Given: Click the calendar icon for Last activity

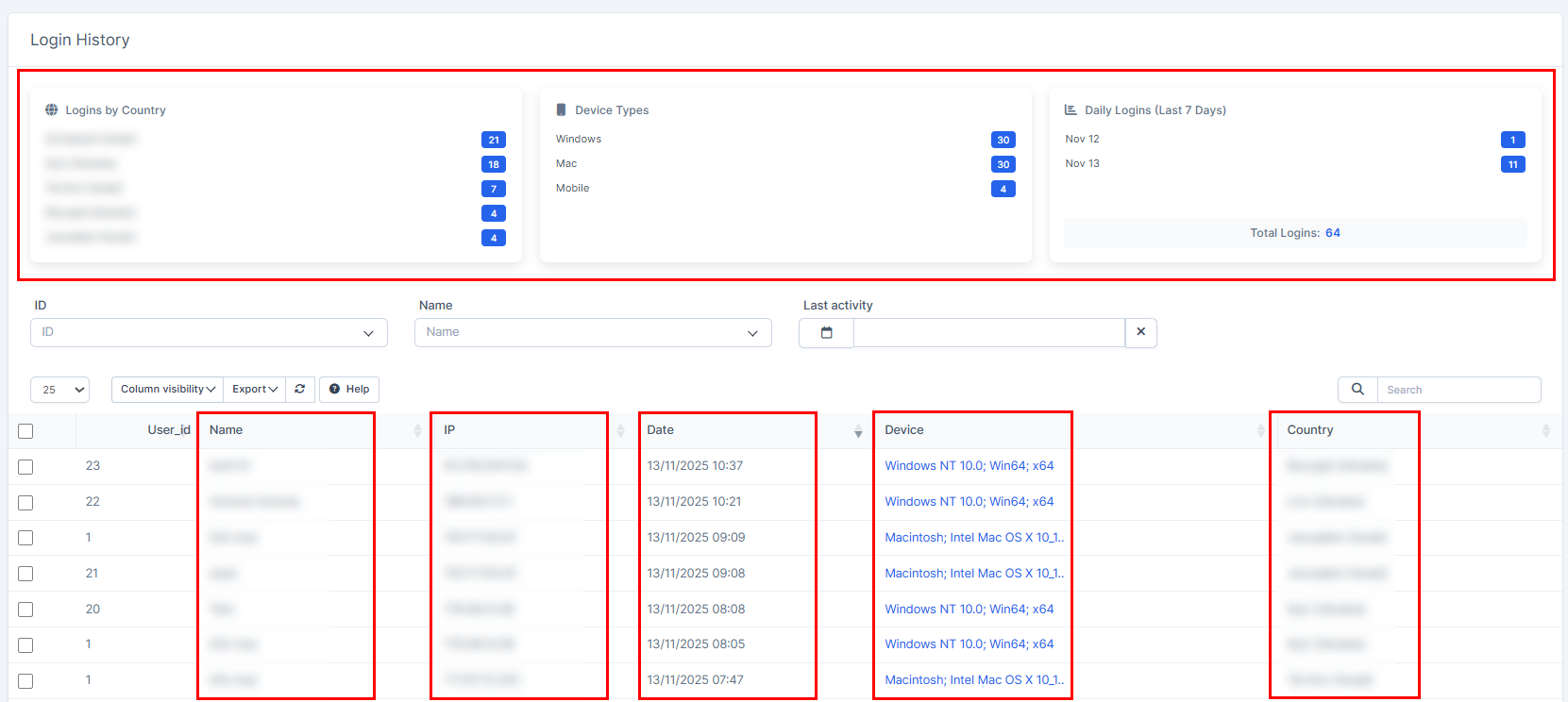Looking at the screenshot, I should [826, 332].
